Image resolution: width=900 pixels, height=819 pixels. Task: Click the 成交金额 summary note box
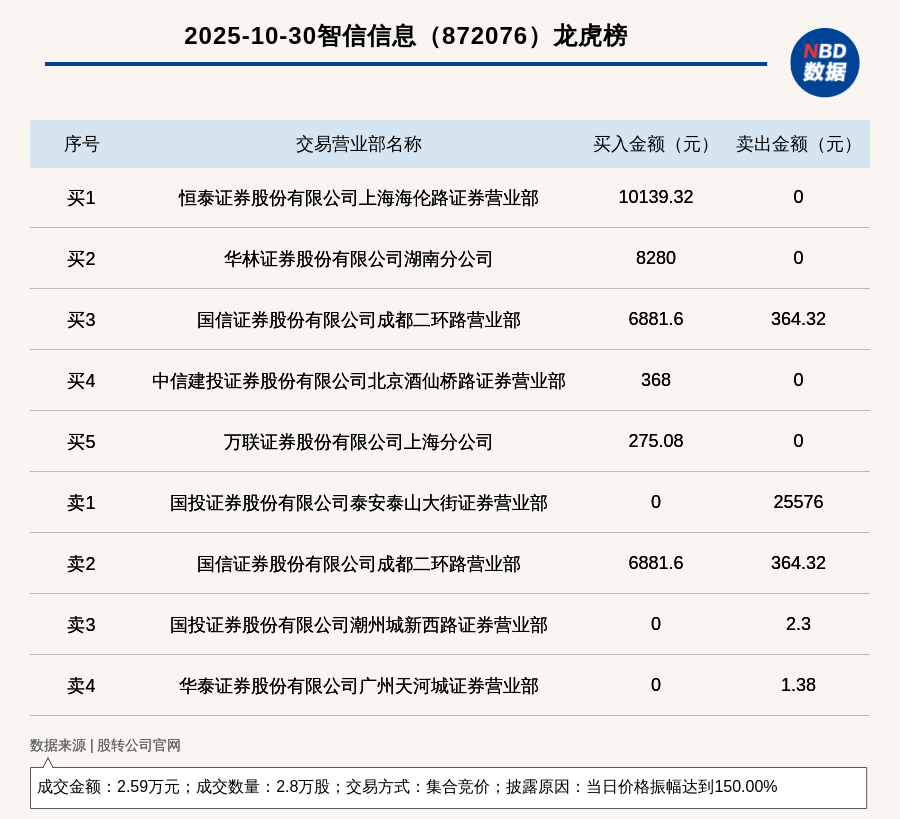448,787
